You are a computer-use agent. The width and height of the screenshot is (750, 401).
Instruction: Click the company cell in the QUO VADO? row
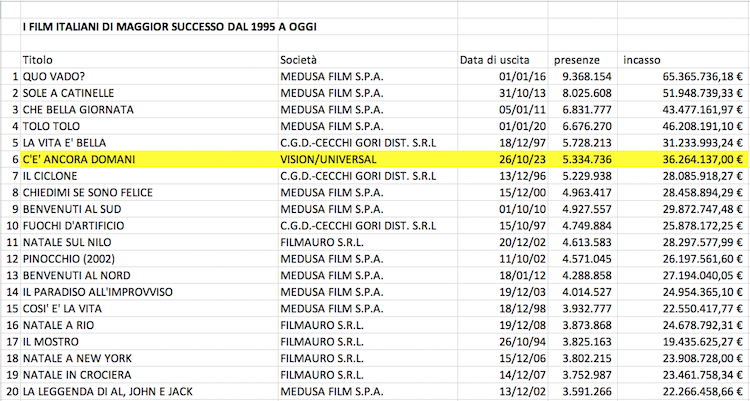367,77
